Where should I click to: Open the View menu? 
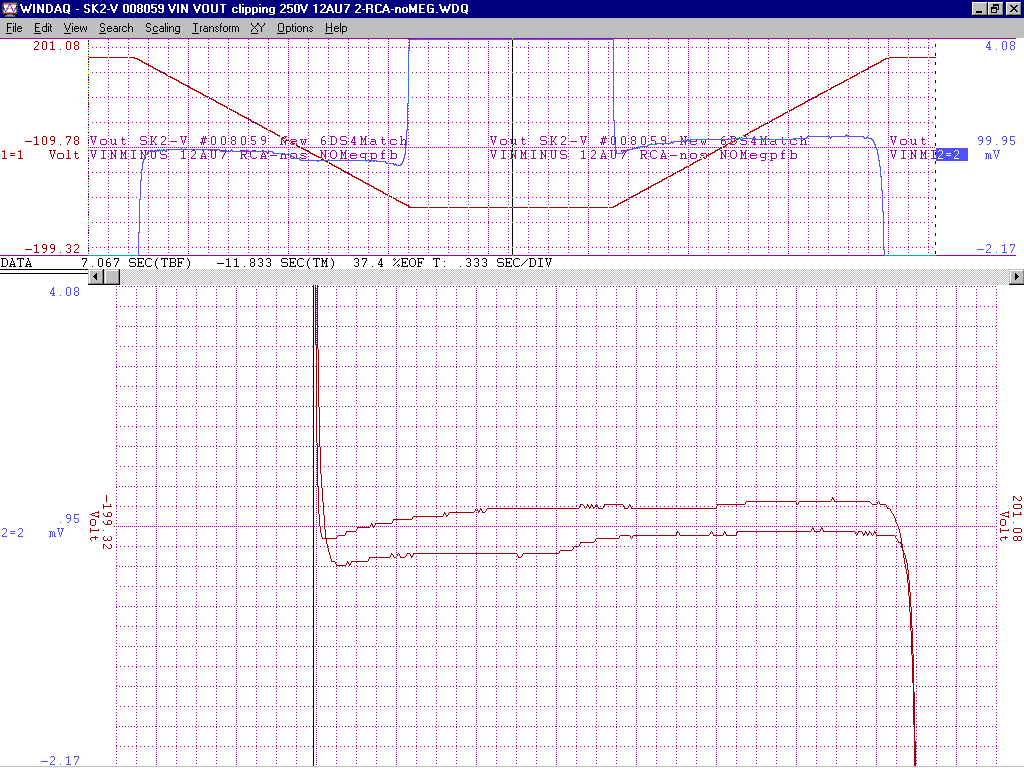[x=75, y=28]
